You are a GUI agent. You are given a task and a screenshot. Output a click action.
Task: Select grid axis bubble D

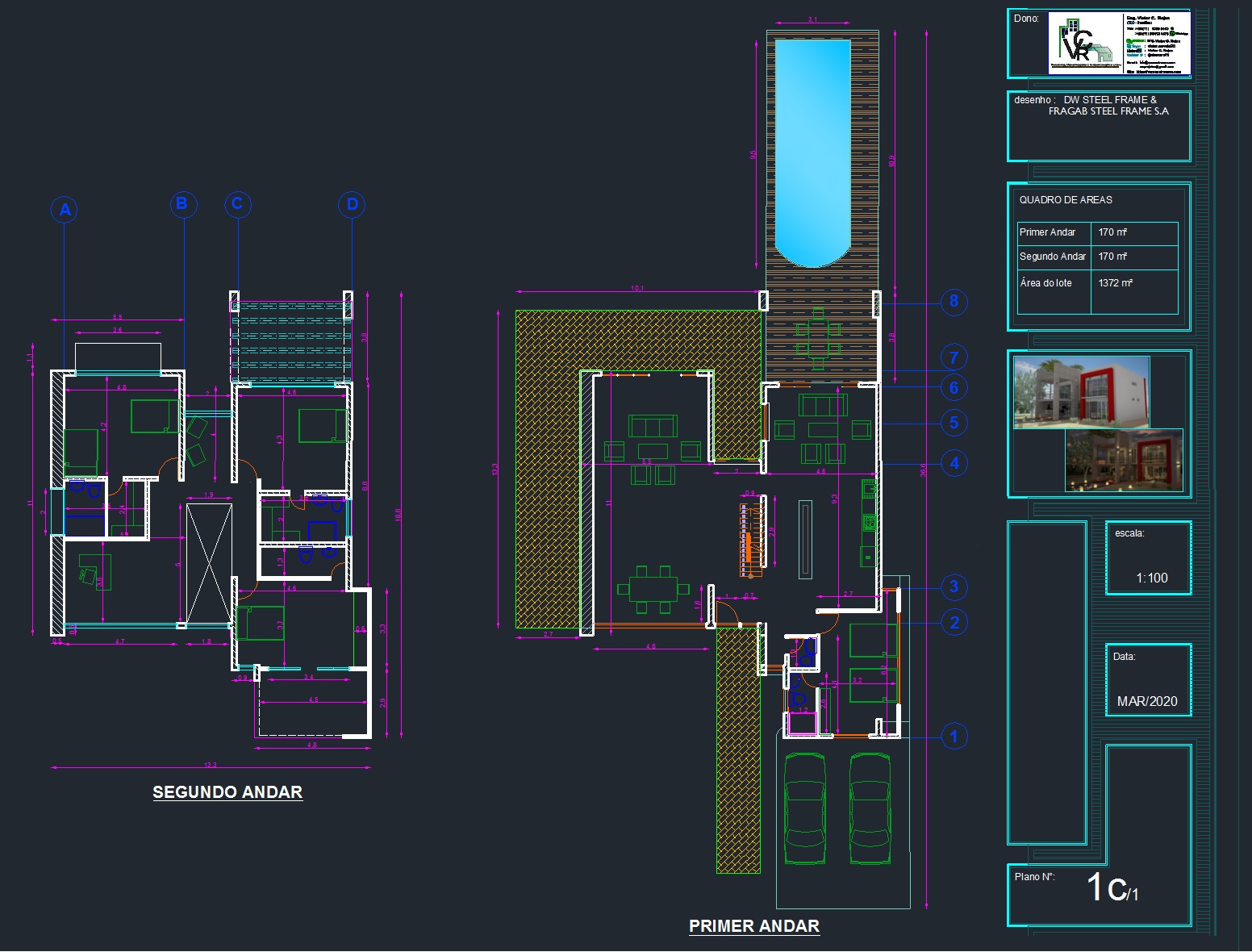point(352,204)
